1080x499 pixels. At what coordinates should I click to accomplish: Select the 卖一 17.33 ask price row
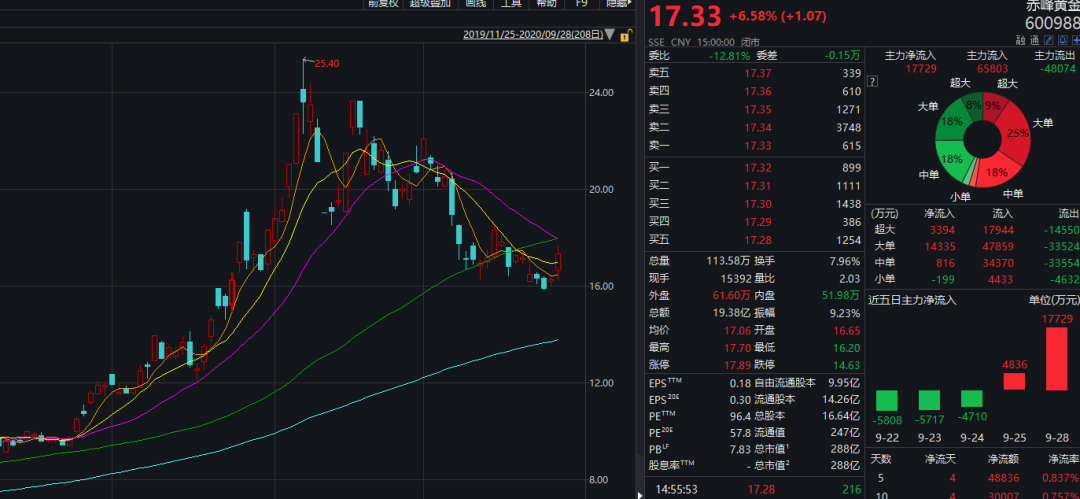pos(755,145)
